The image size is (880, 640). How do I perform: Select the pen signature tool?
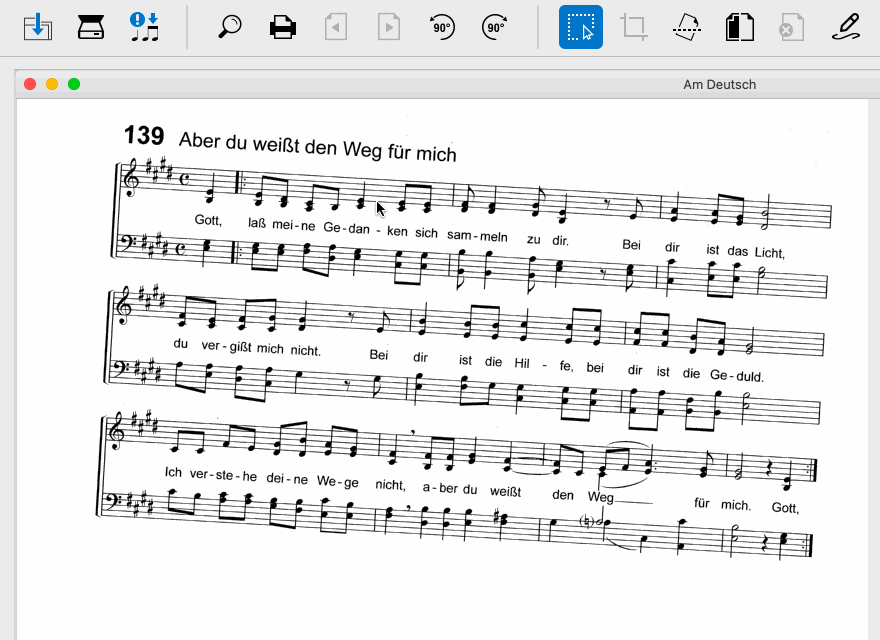846,27
